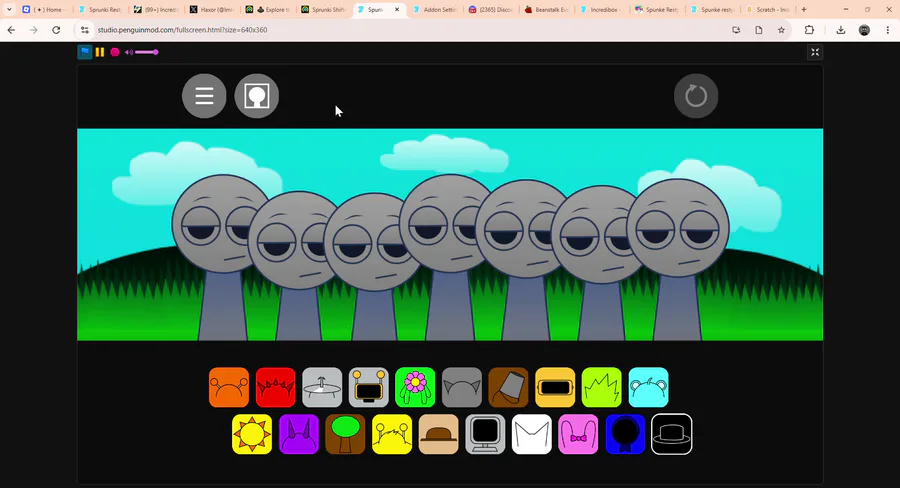The width and height of the screenshot is (900, 488).
Task: Select the gray cymbal character icon
Action: coord(322,388)
